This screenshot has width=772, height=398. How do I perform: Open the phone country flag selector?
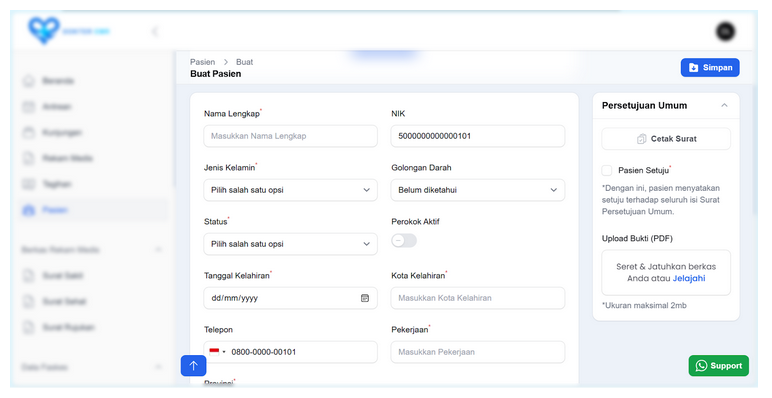[217, 352]
